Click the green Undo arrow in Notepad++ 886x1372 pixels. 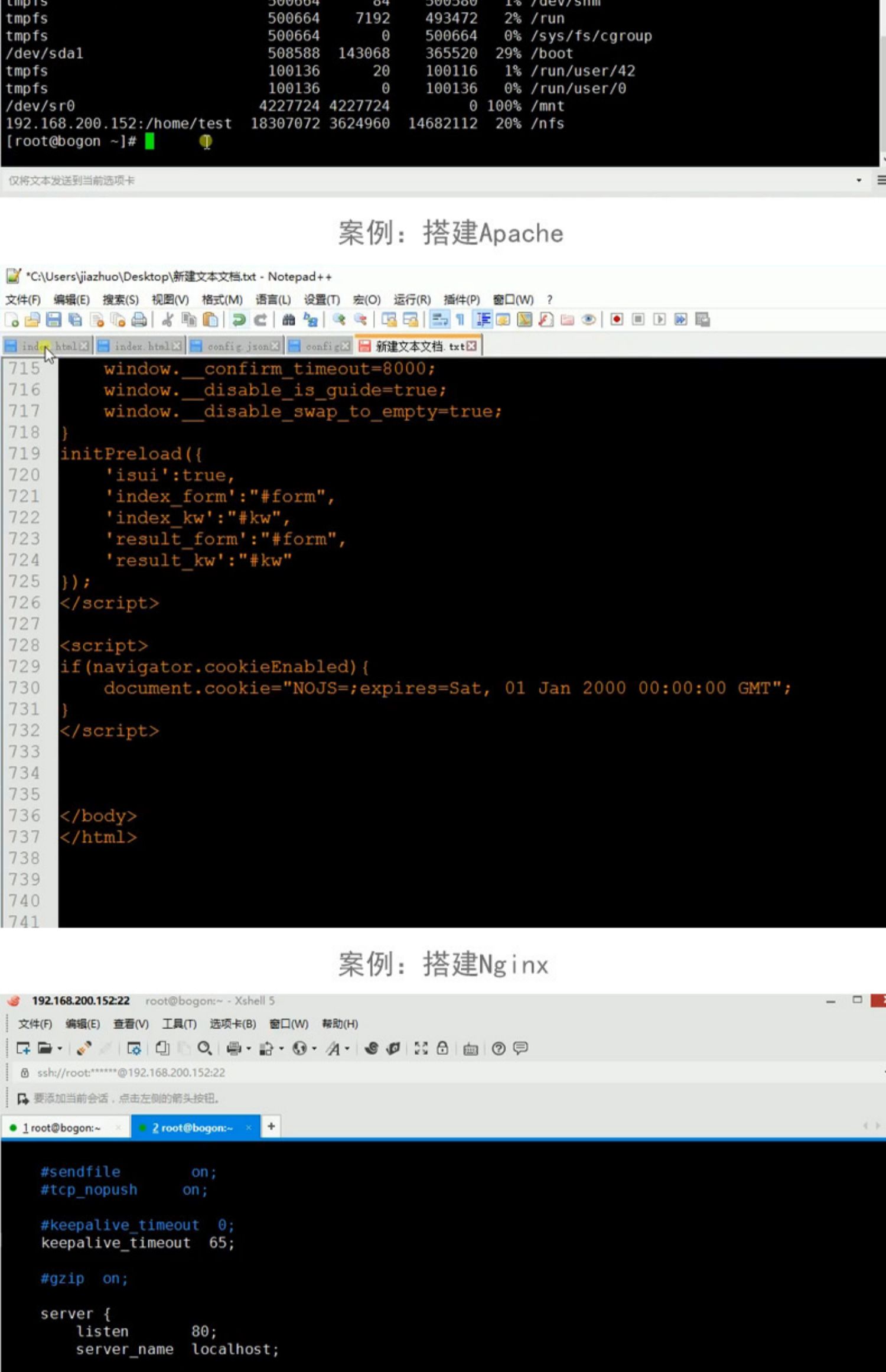pos(239,320)
